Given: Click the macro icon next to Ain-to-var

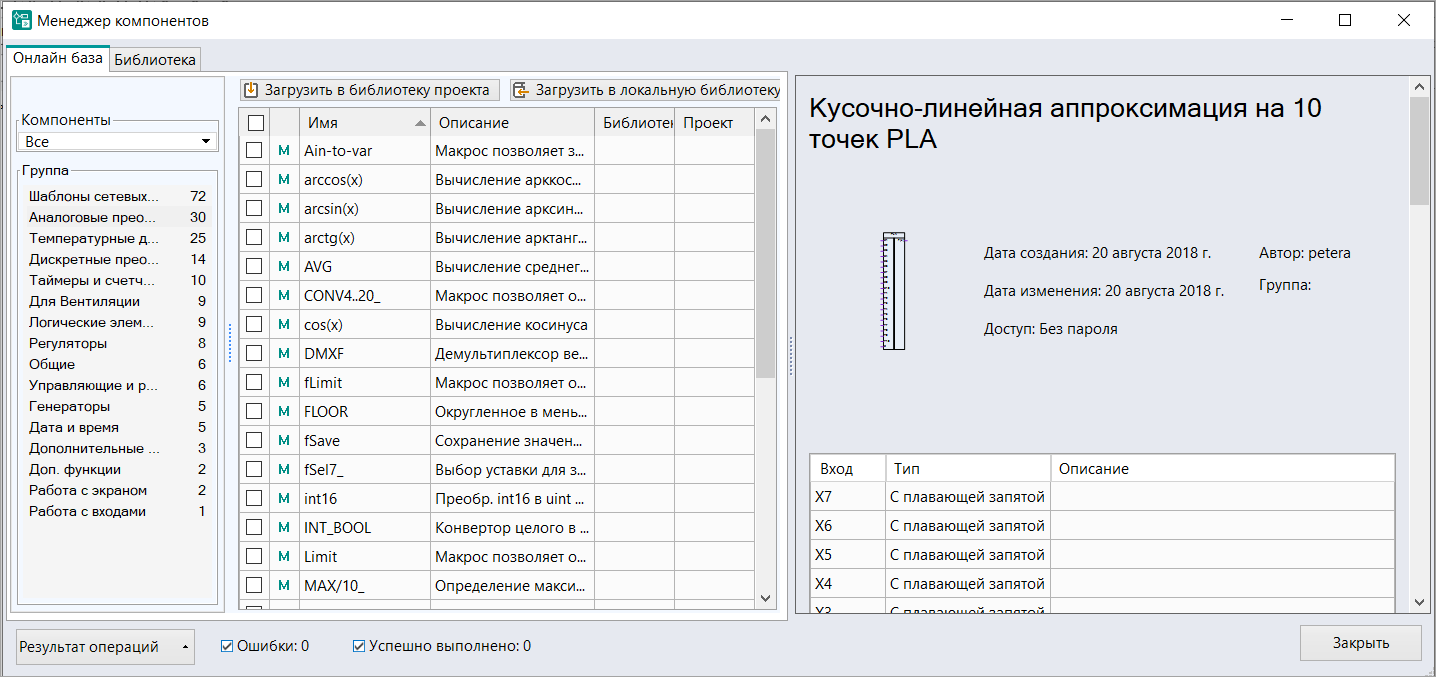Looking at the screenshot, I should (283, 150).
